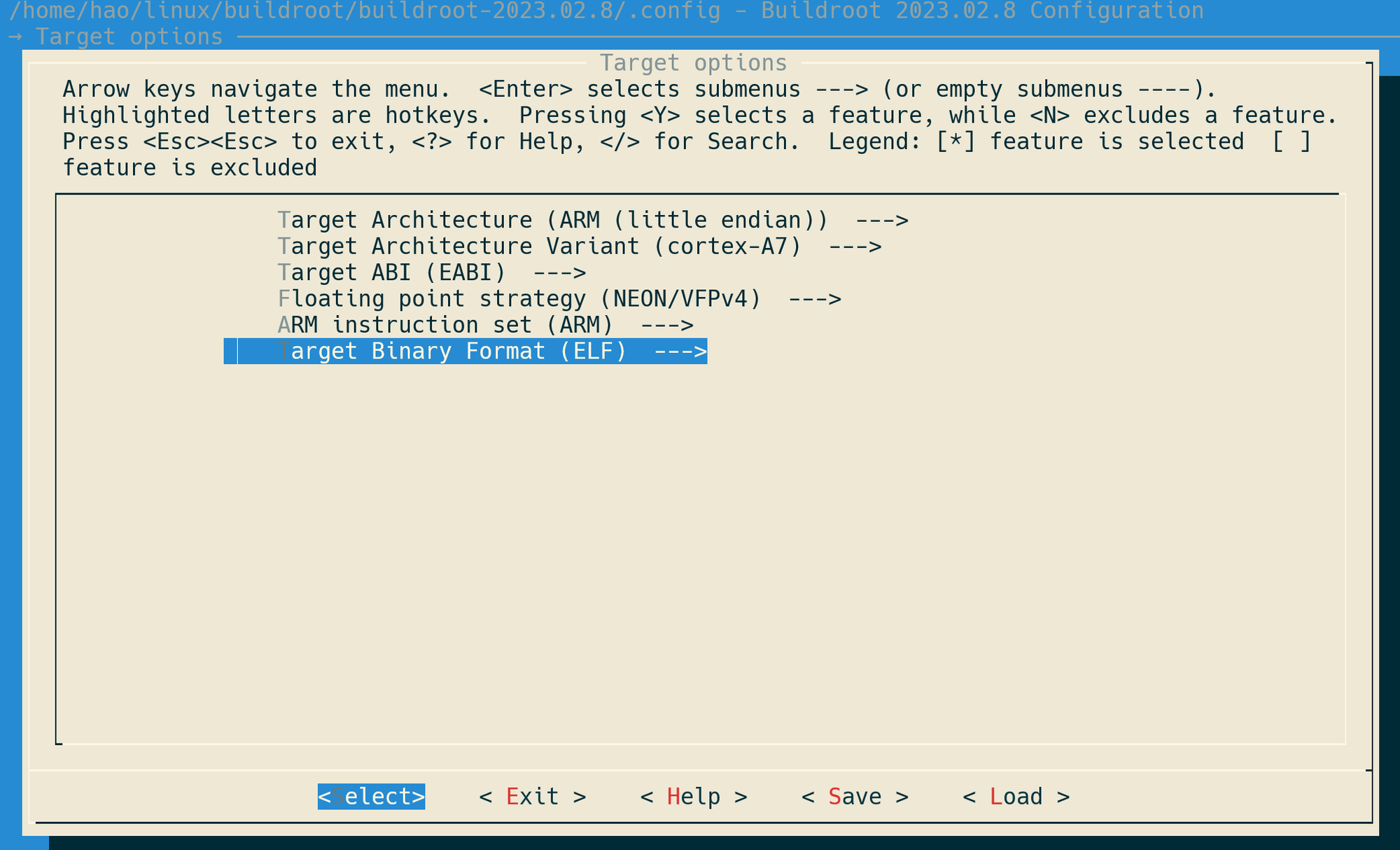Open ARM instruction set (ARM) submenu

click(486, 325)
